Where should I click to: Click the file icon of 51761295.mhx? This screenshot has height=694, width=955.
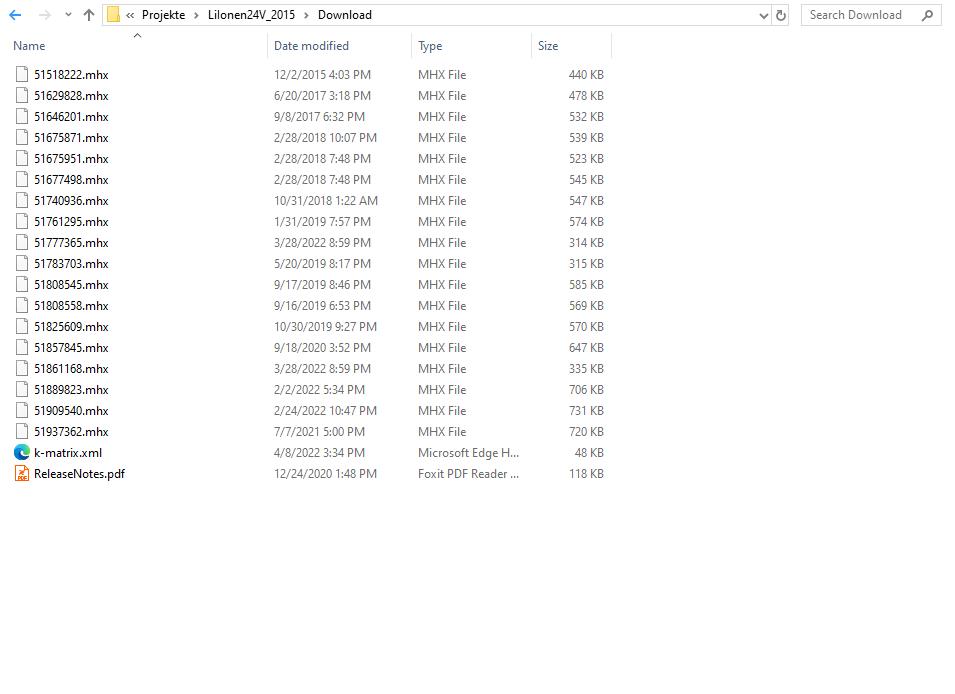click(x=22, y=222)
